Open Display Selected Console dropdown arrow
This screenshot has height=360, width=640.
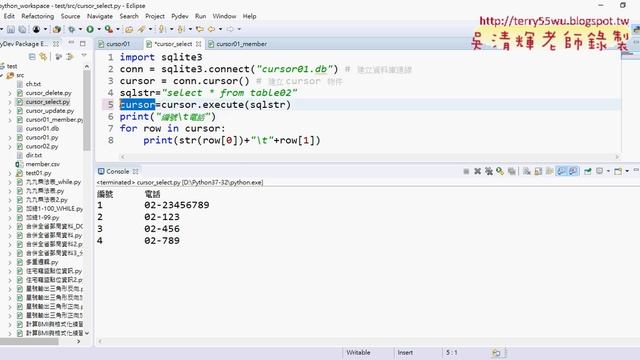click(608, 171)
